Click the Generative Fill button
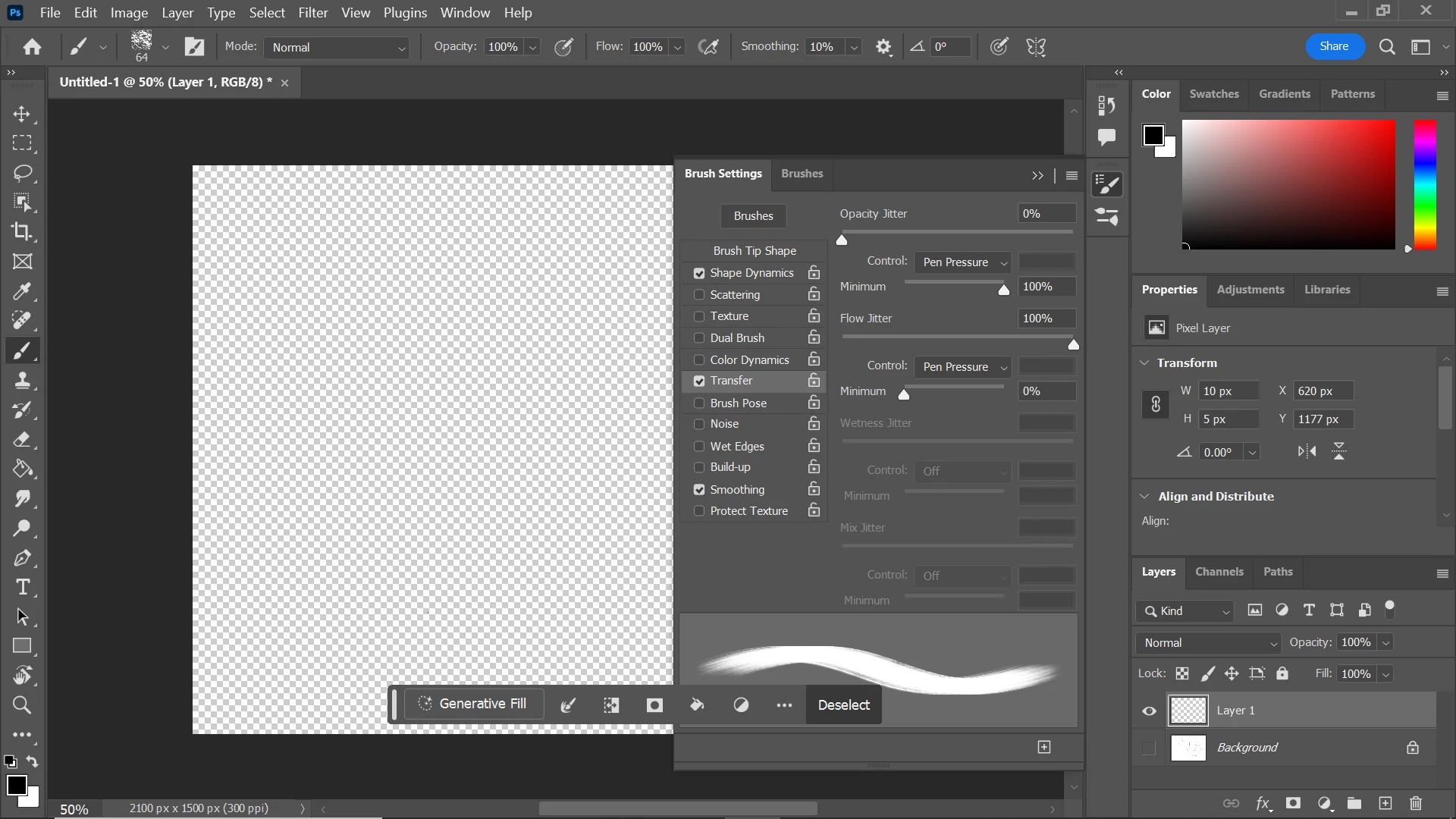This screenshot has width=1456, height=819. [473, 704]
